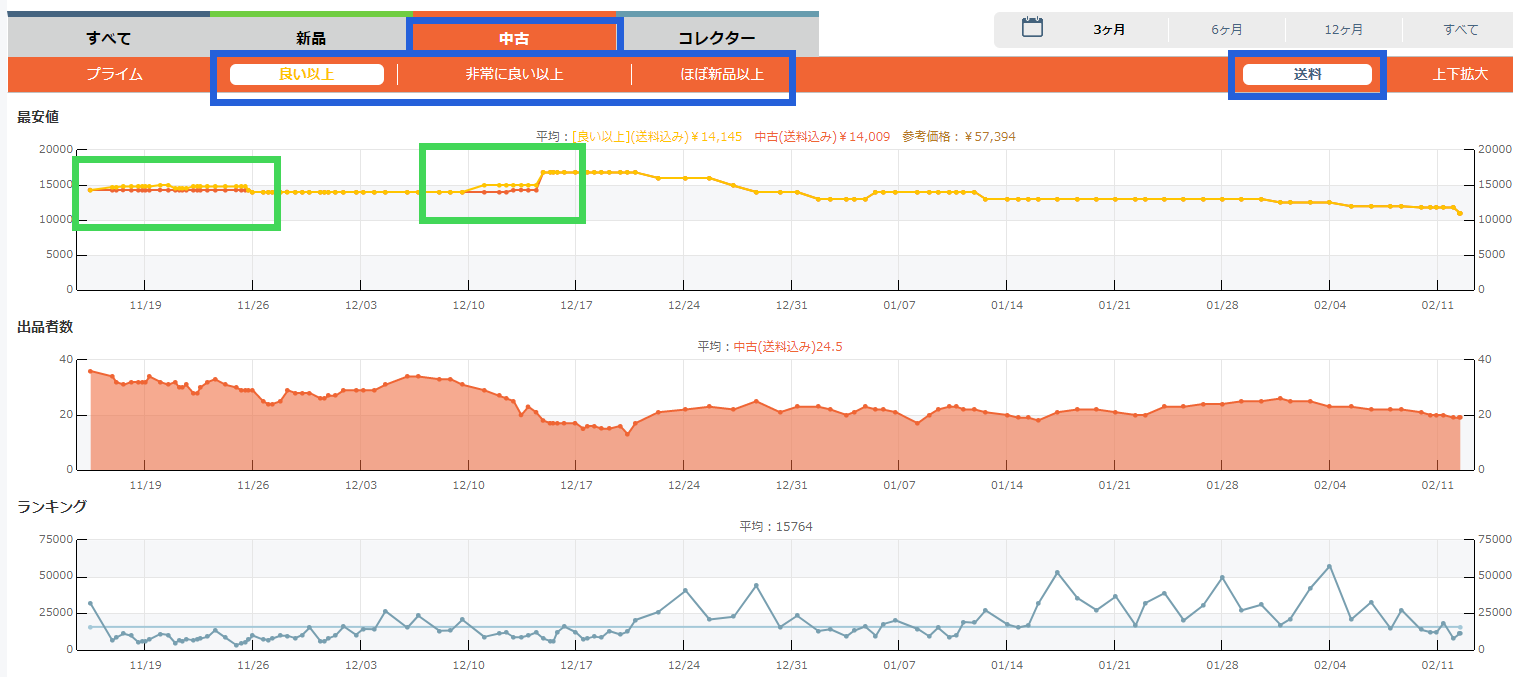1513x677 pixels.
Task: Toggle the 送料 shipping option
Action: (1307, 74)
